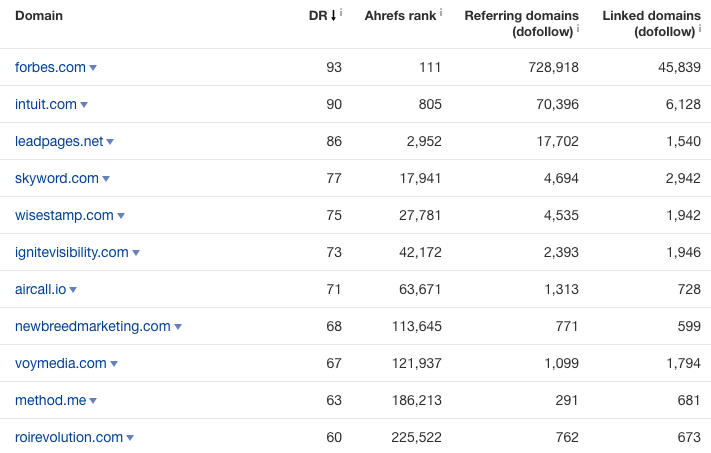
Task: Expand the leadpages.net dropdown arrow
Action: pos(110,142)
